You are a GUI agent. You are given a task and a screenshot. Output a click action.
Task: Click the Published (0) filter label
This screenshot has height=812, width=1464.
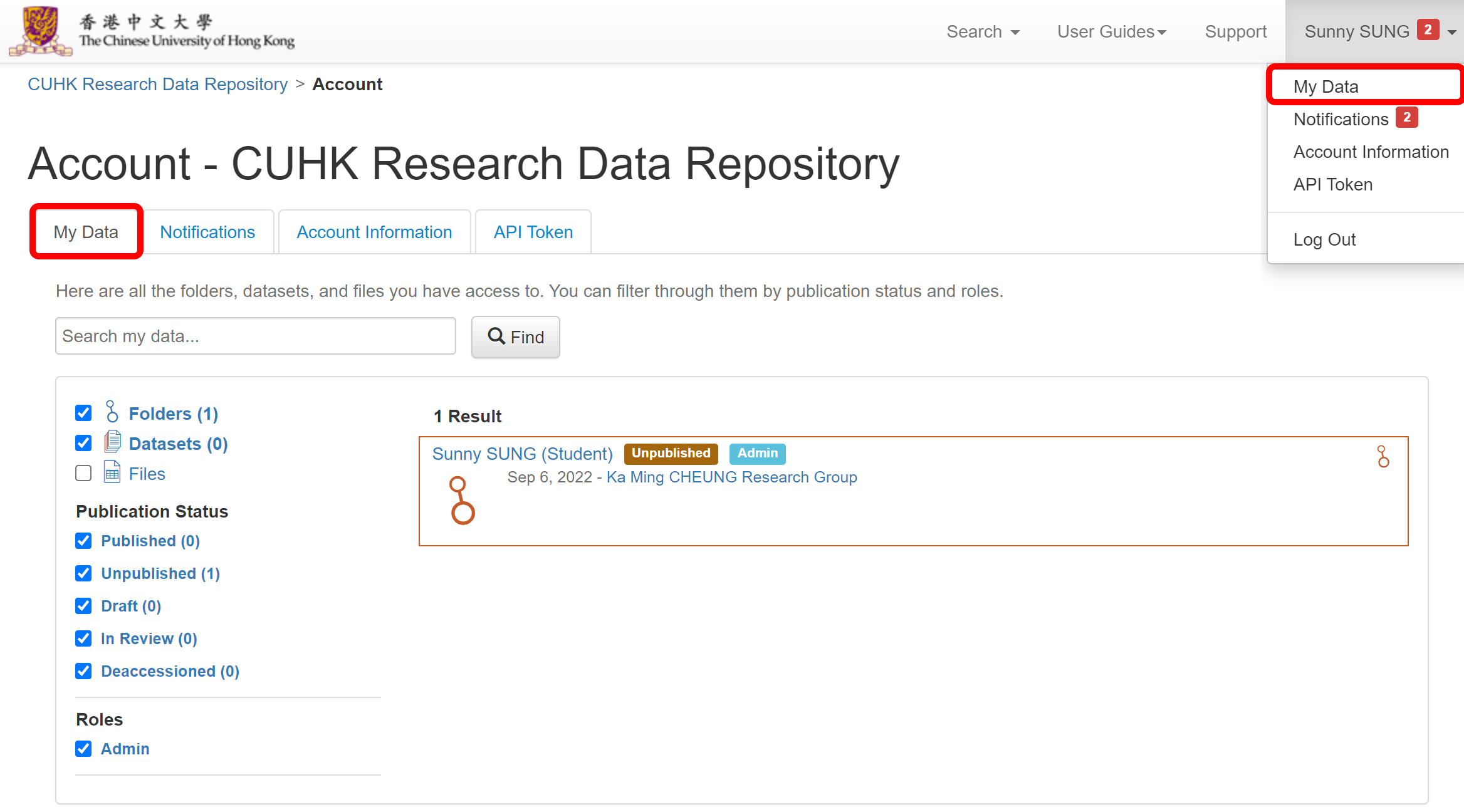tap(150, 541)
